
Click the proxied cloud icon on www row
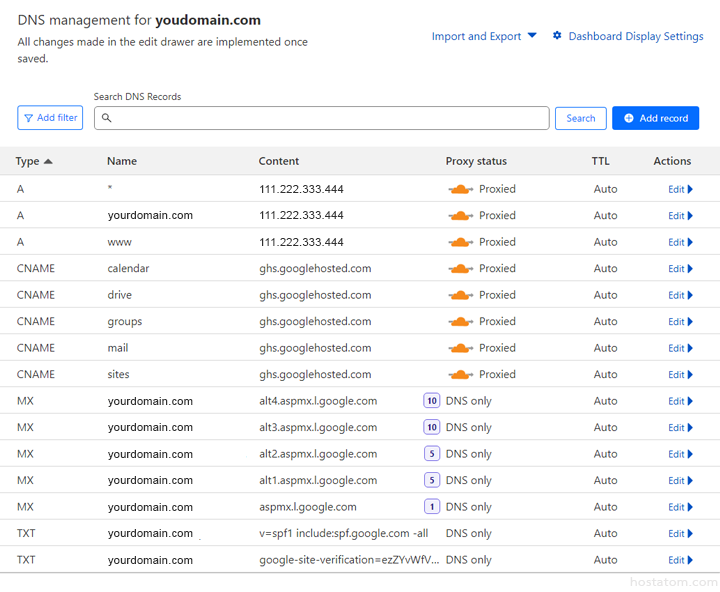(460, 242)
